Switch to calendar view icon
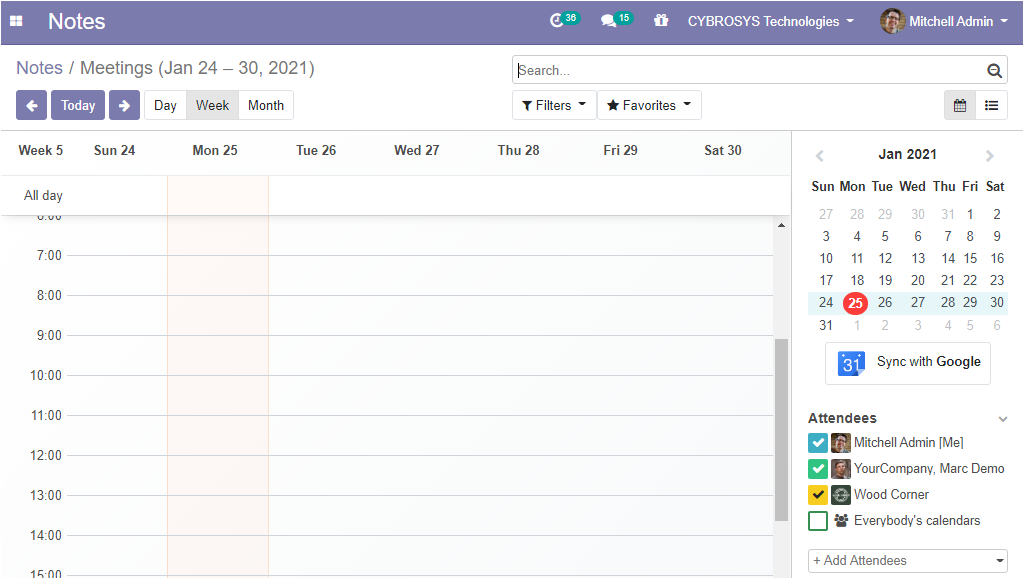The width and height of the screenshot is (1024, 579). coord(960,105)
